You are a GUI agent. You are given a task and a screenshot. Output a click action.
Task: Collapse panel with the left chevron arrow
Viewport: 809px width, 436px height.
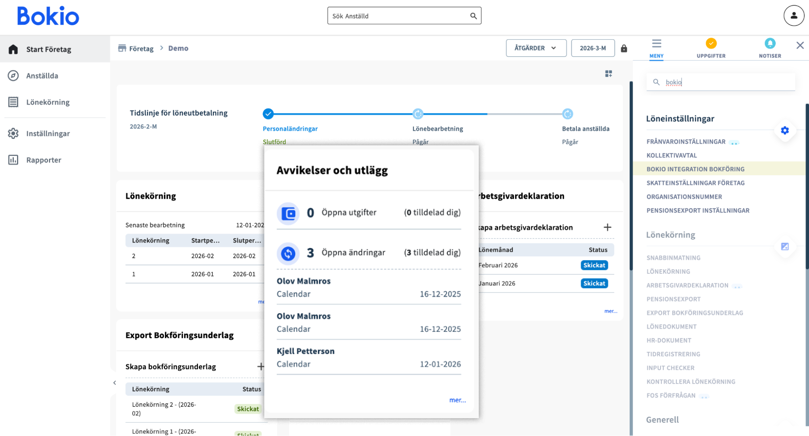pos(114,383)
